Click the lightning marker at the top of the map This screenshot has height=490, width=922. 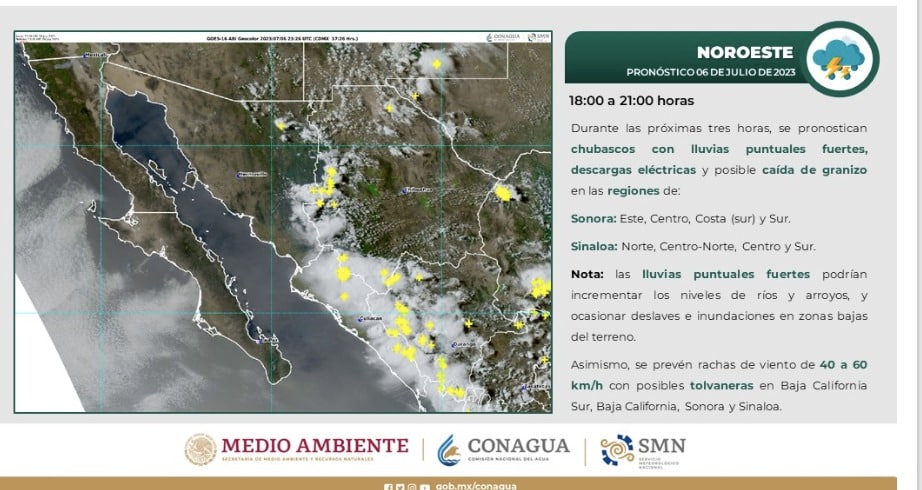point(436,64)
